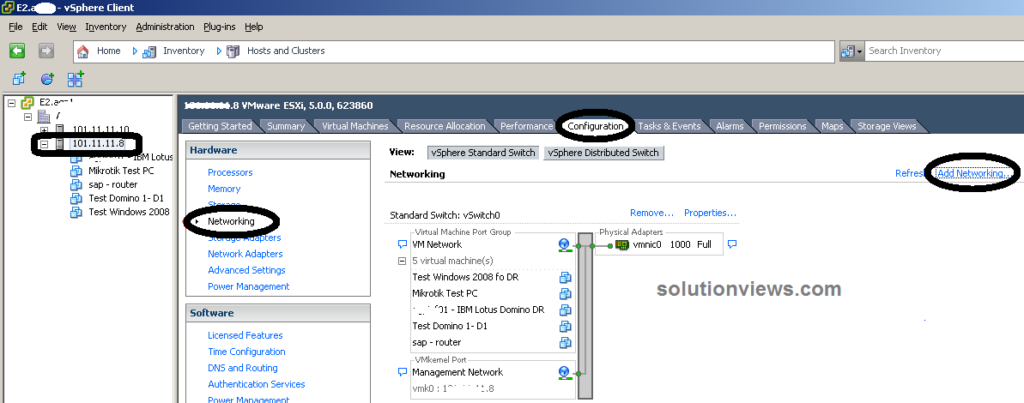Select vSphere Distributed Switch view
This screenshot has width=1024, height=403.
pyautogui.click(x=603, y=153)
